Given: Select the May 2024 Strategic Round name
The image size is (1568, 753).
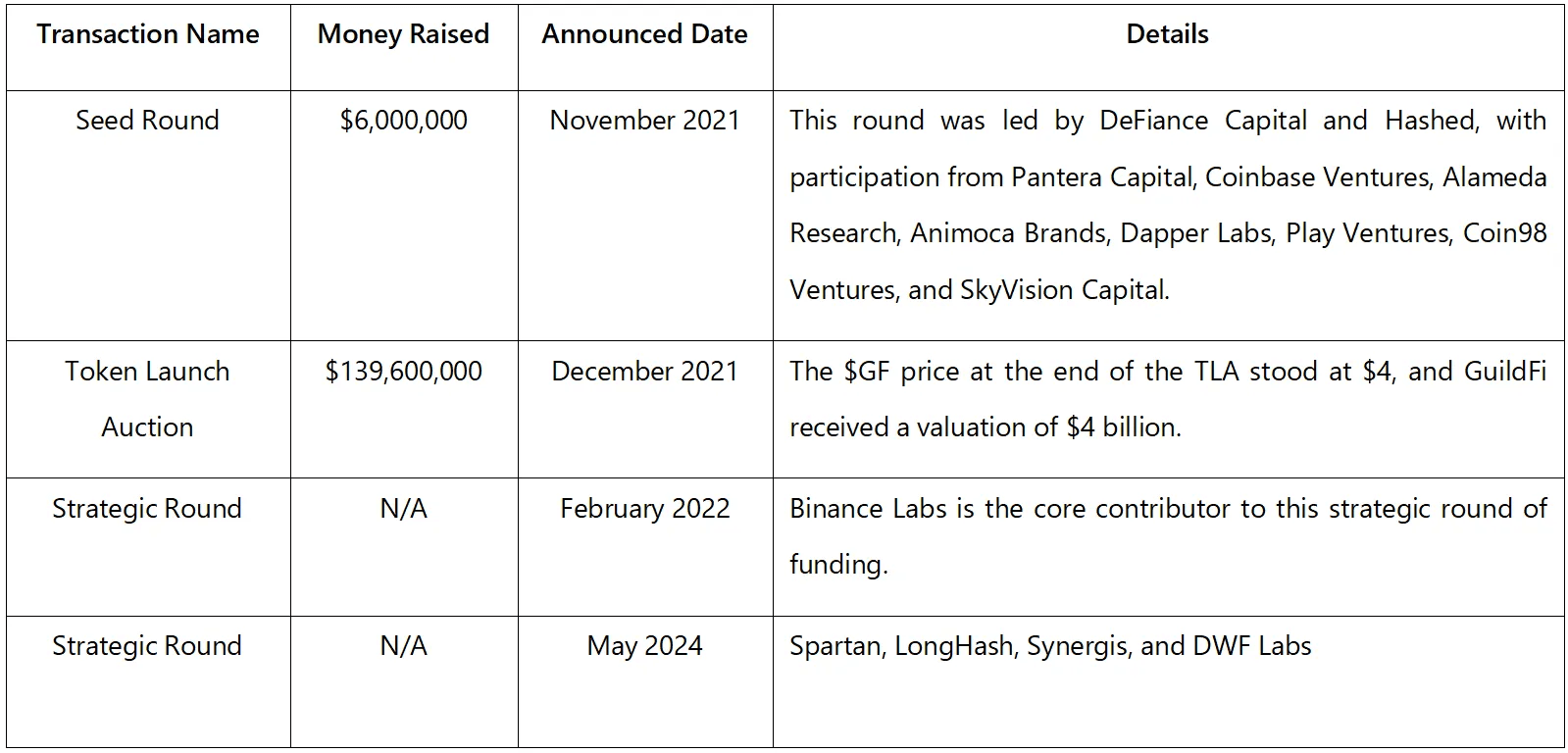Looking at the screenshot, I should 147,646.
